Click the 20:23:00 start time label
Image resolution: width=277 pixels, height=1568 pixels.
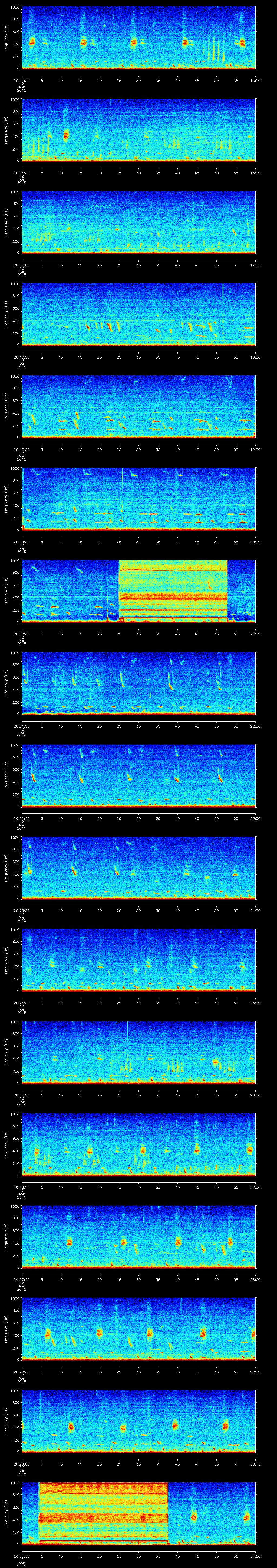pos(21,910)
